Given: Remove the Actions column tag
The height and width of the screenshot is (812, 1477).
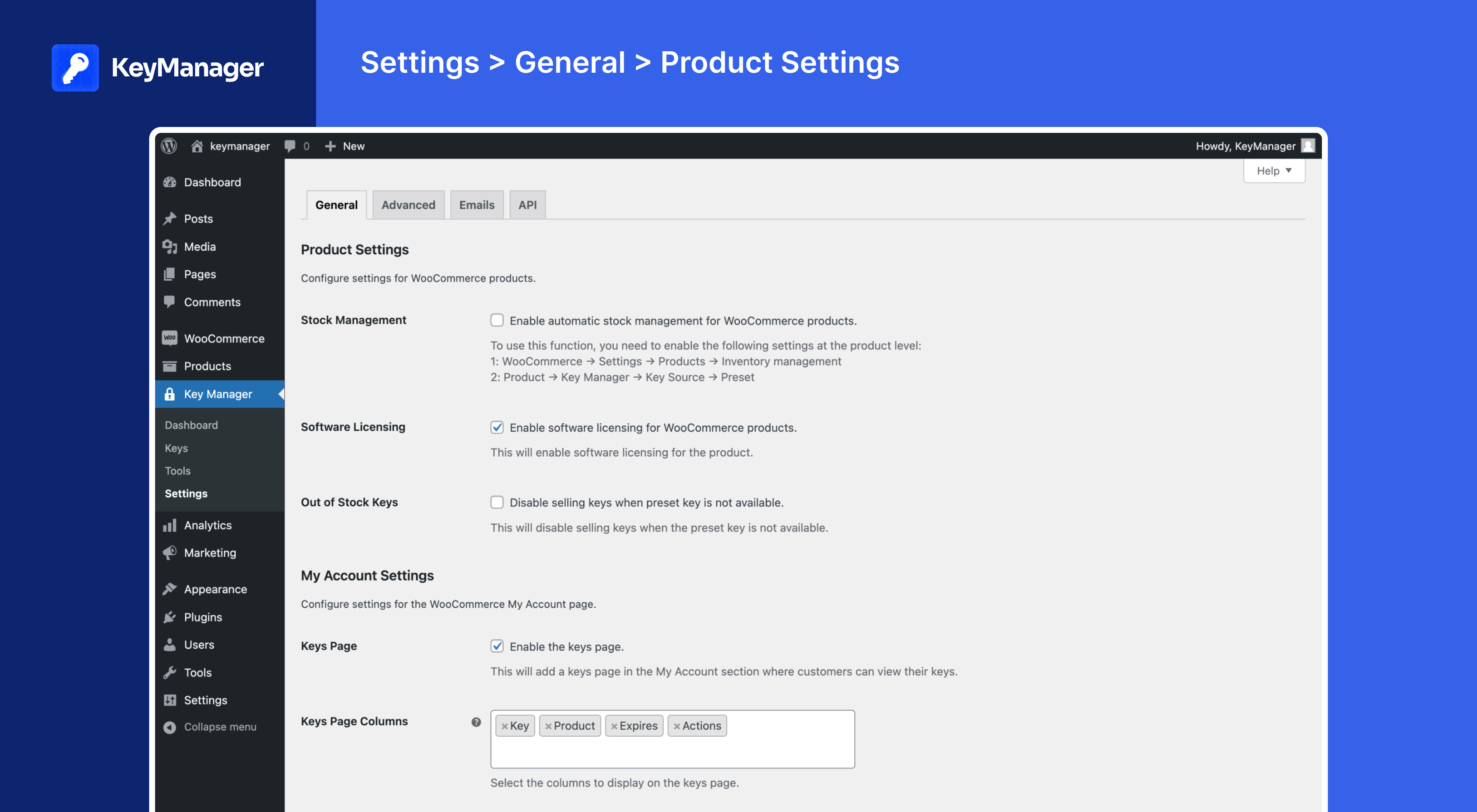Looking at the screenshot, I should (676, 727).
